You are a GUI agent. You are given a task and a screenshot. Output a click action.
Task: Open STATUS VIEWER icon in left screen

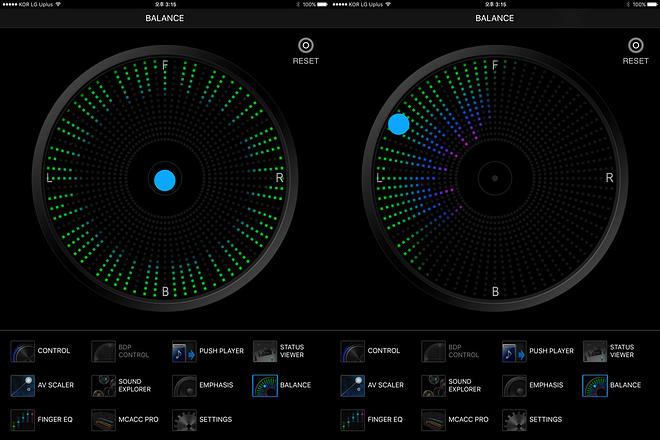click(x=265, y=351)
